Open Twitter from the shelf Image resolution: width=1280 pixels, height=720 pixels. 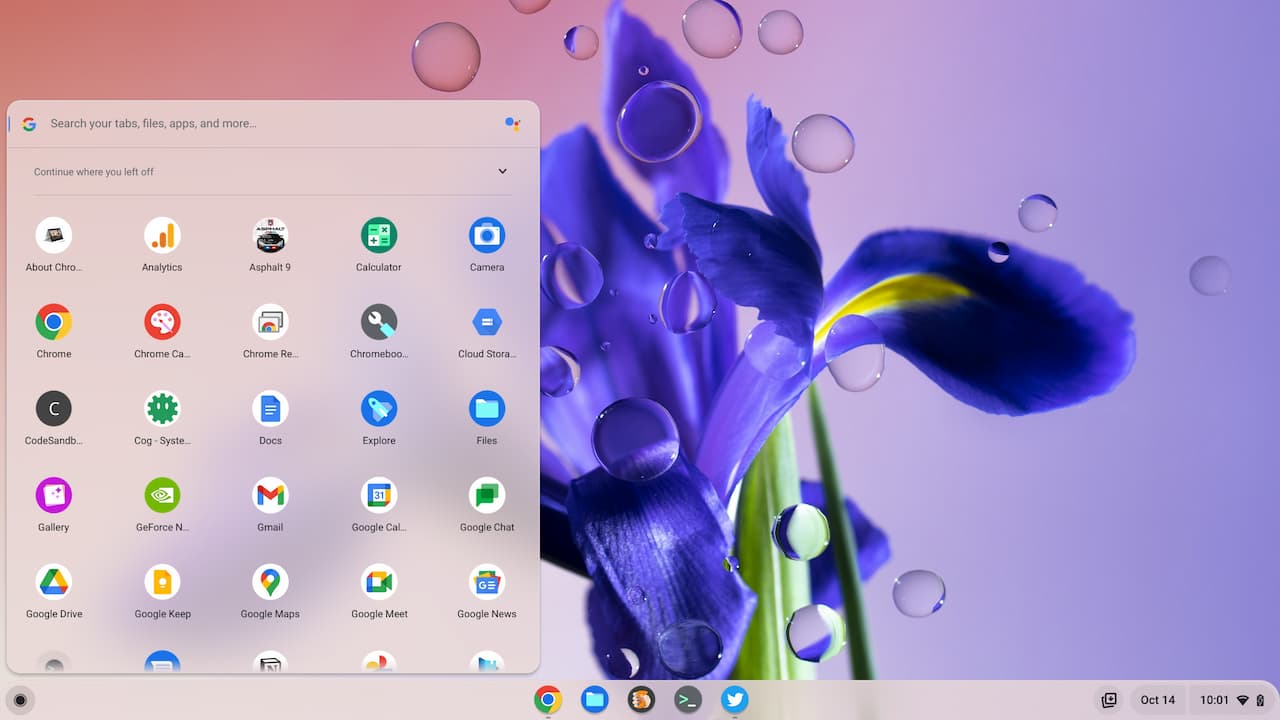coord(735,699)
